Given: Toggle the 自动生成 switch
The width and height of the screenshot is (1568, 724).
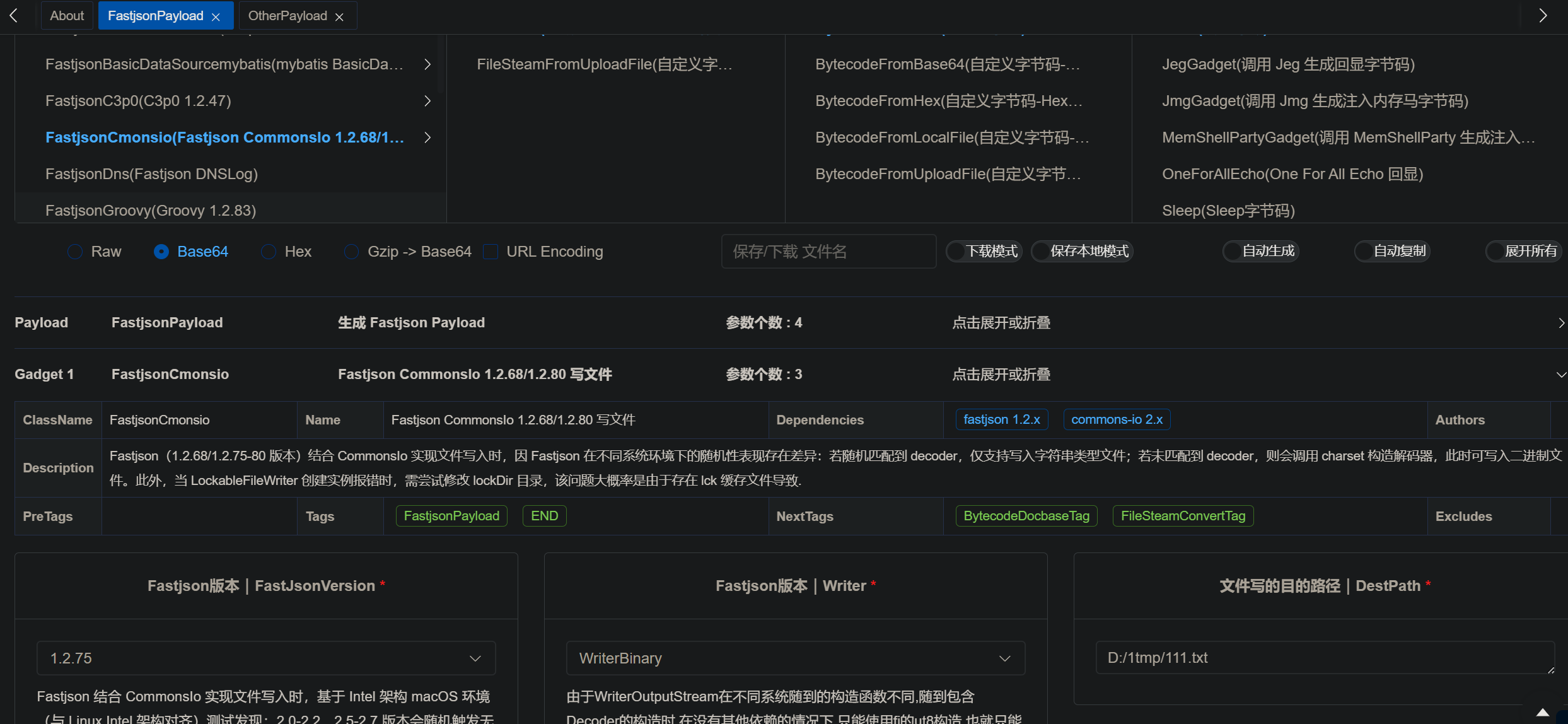Looking at the screenshot, I should (1260, 251).
